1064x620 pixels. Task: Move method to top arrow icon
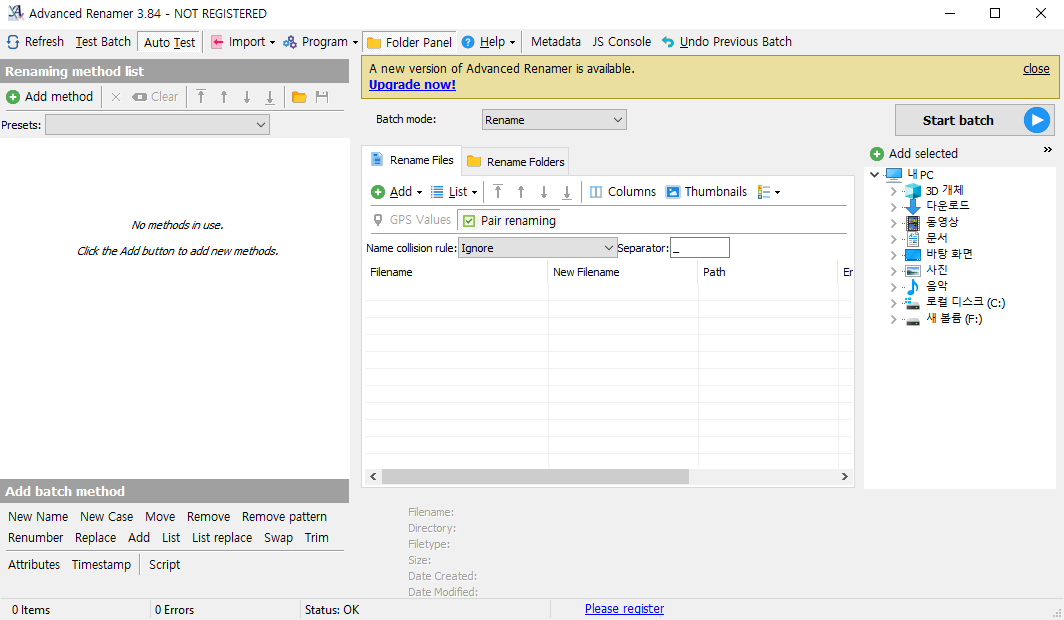tap(201, 97)
